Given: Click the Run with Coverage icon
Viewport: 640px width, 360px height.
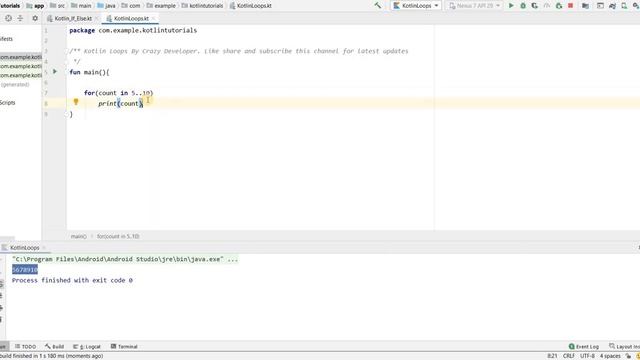Looking at the screenshot, I should pyautogui.click(x=535, y=6).
